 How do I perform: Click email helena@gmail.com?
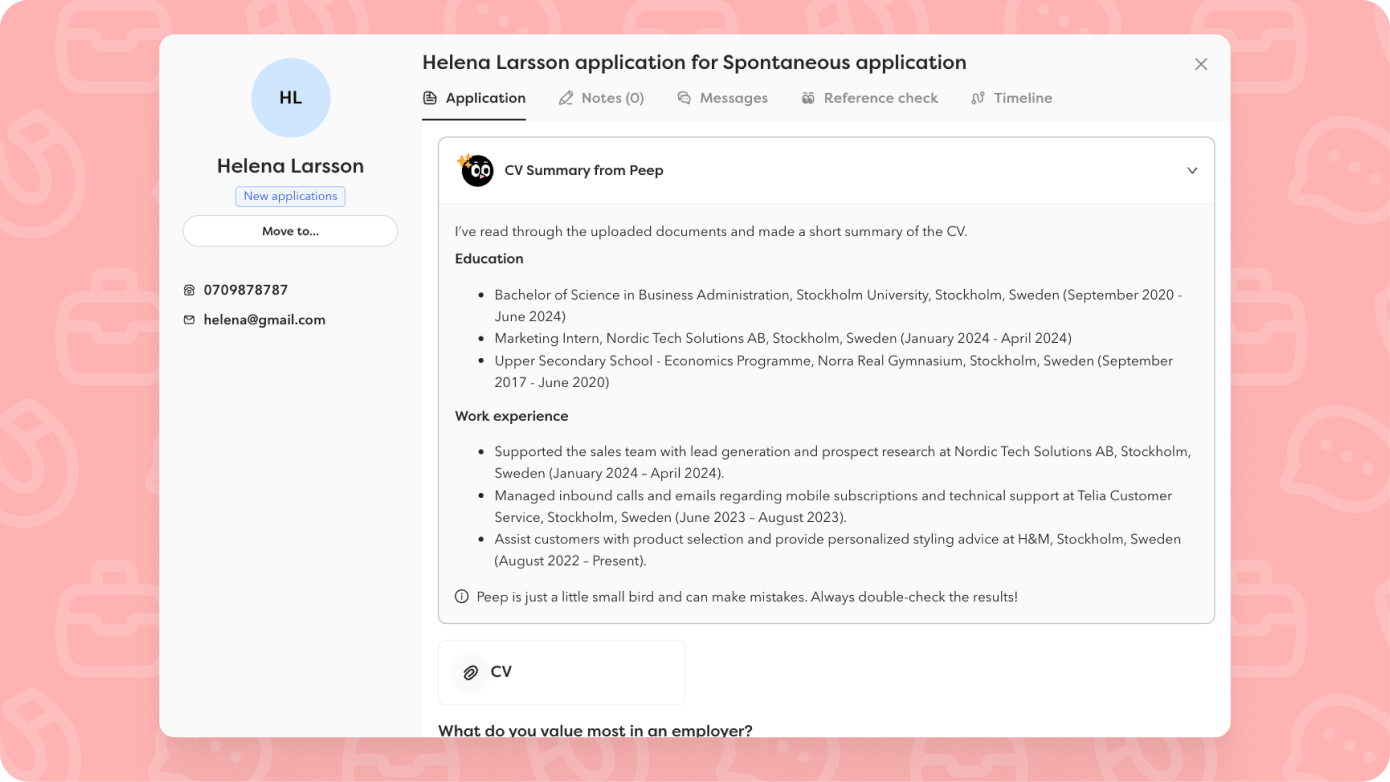click(265, 320)
